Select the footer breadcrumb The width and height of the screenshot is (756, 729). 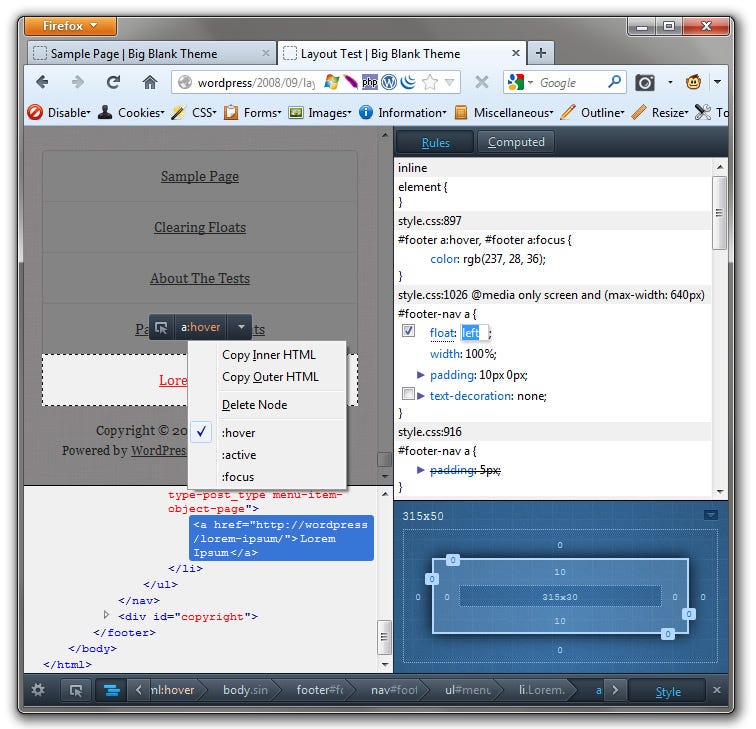point(319,690)
